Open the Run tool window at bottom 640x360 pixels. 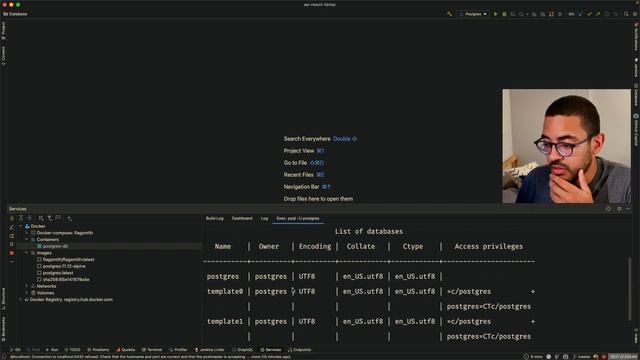point(52,350)
